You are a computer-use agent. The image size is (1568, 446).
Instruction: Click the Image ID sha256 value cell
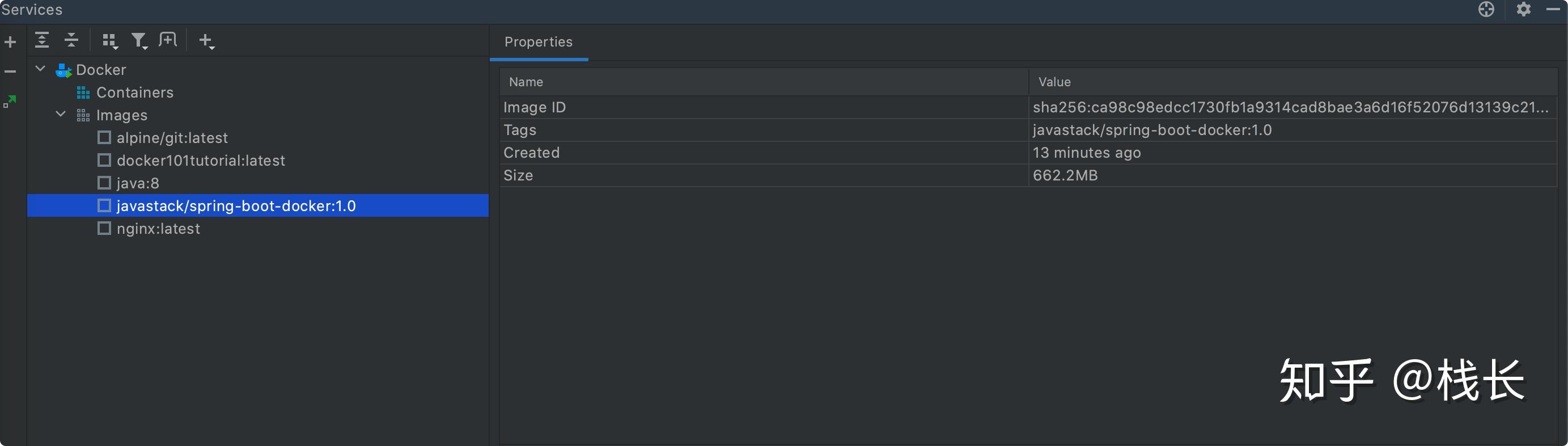(x=1290, y=107)
